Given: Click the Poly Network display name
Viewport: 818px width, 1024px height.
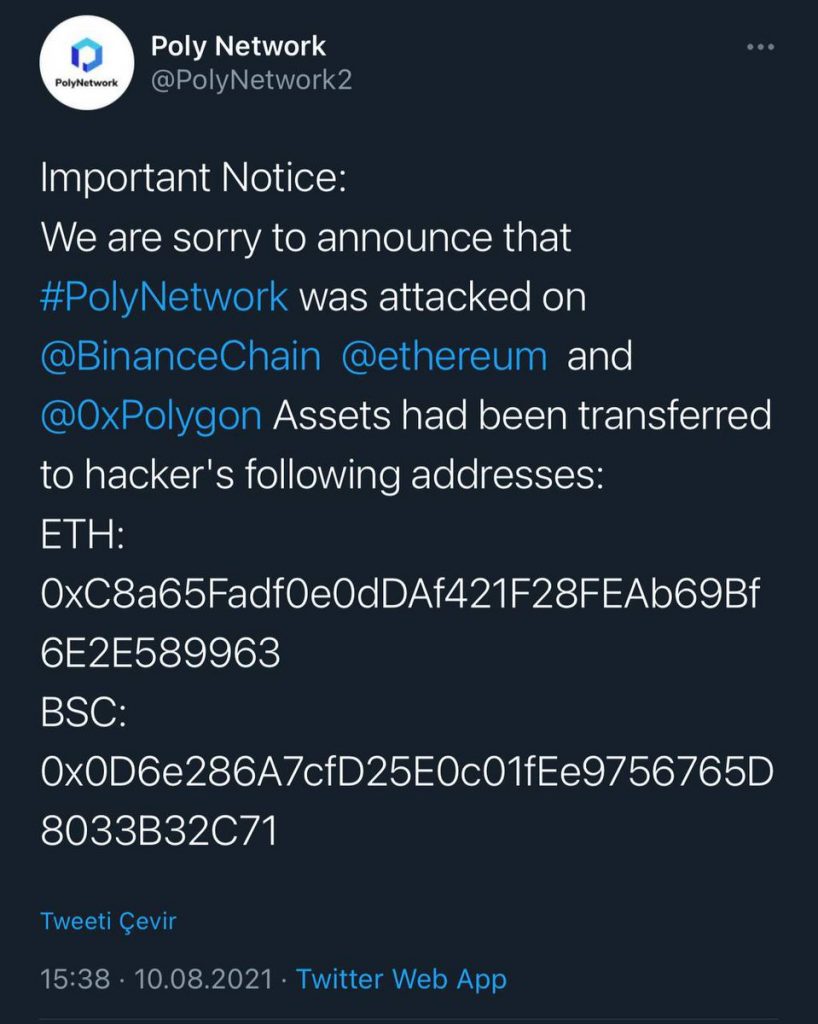Looking at the screenshot, I should pyautogui.click(x=238, y=45).
